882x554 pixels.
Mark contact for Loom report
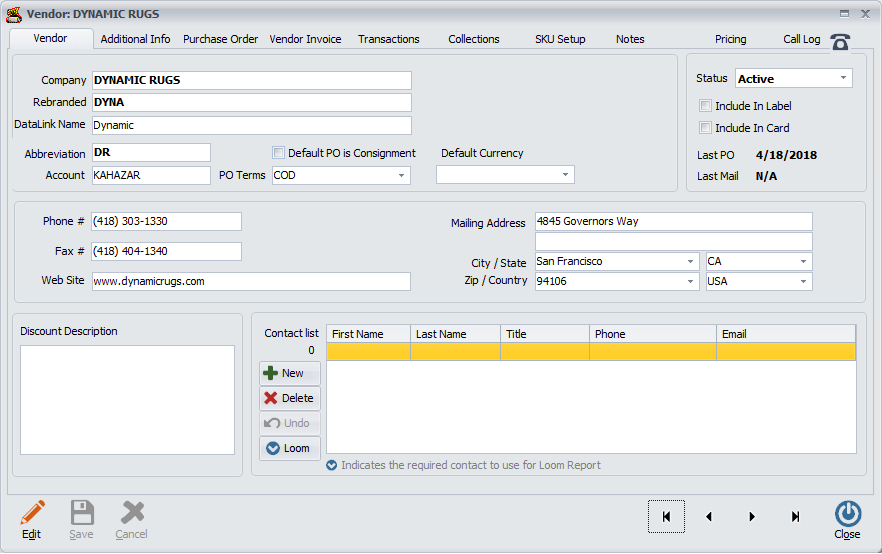pos(290,448)
